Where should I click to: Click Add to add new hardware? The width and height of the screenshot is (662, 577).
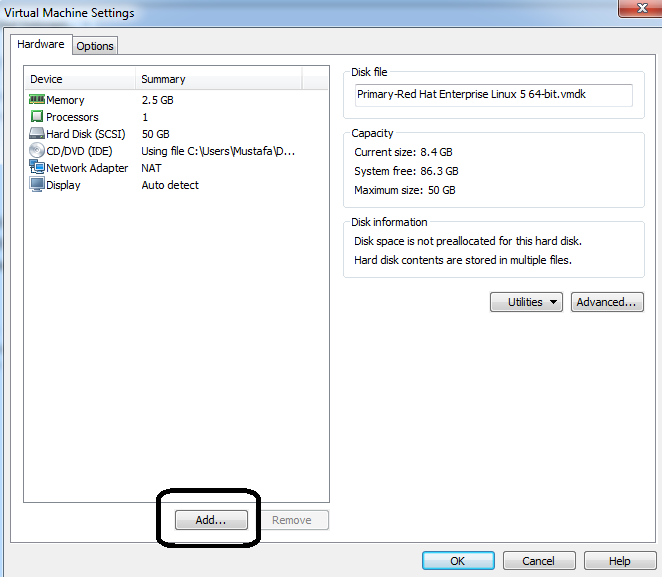point(210,520)
